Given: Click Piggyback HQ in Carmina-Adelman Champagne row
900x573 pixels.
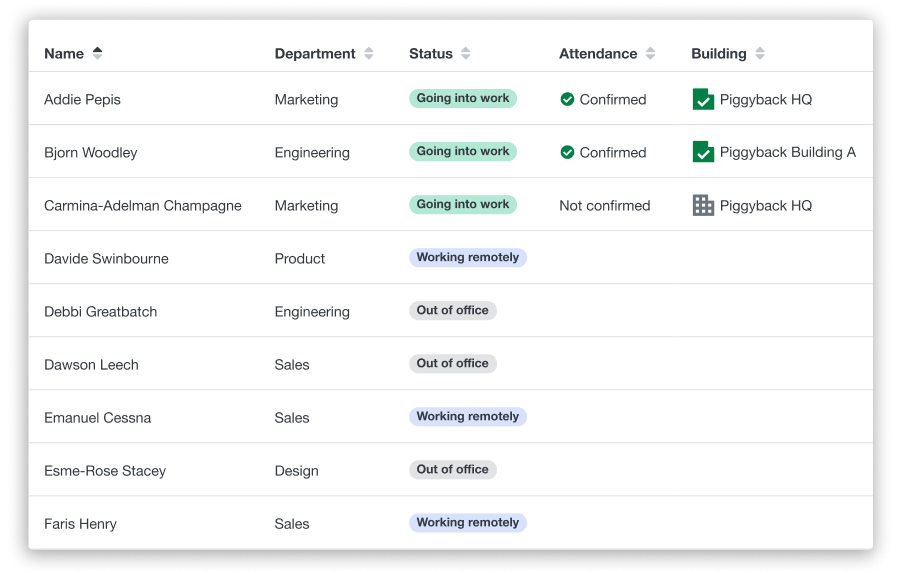Looking at the screenshot, I should tap(766, 206).
